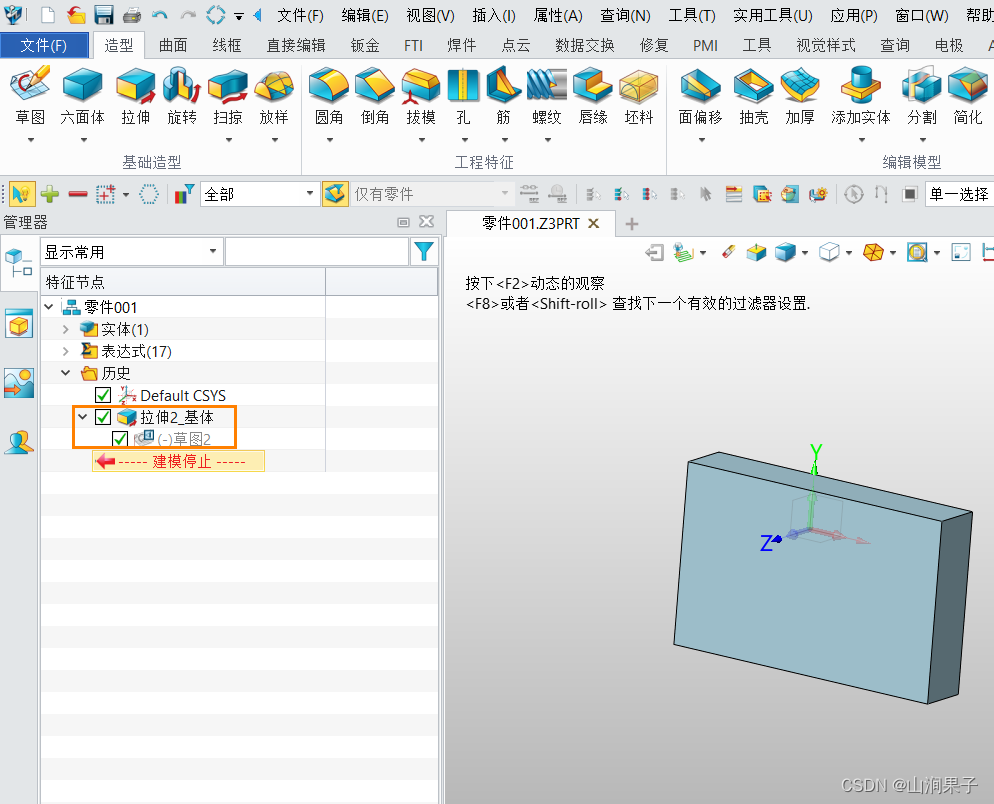Switch to the 钣金 ribbon tab

click(x=365, y=45)
